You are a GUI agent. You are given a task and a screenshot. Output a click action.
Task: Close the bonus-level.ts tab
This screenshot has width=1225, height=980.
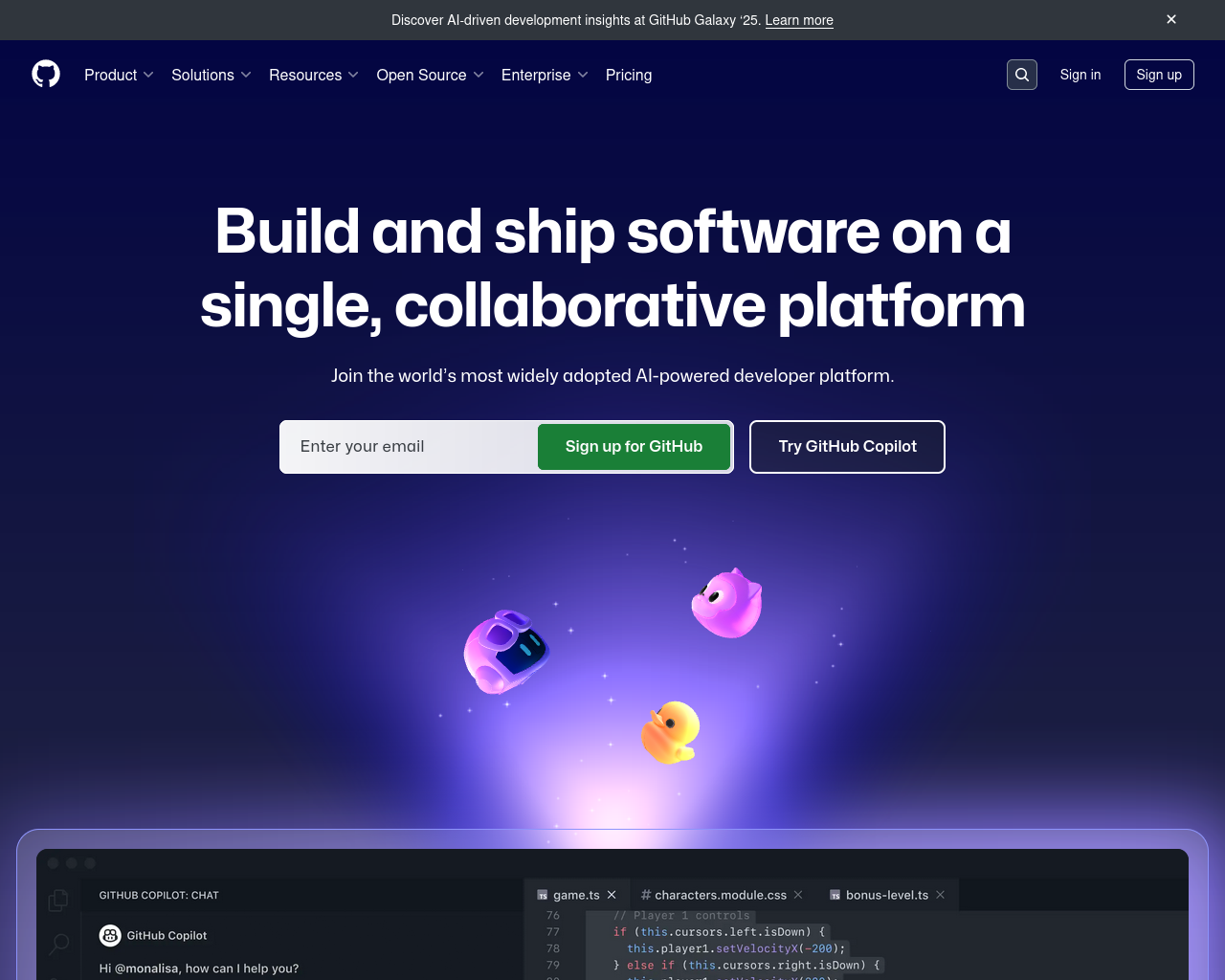(941, 895)
